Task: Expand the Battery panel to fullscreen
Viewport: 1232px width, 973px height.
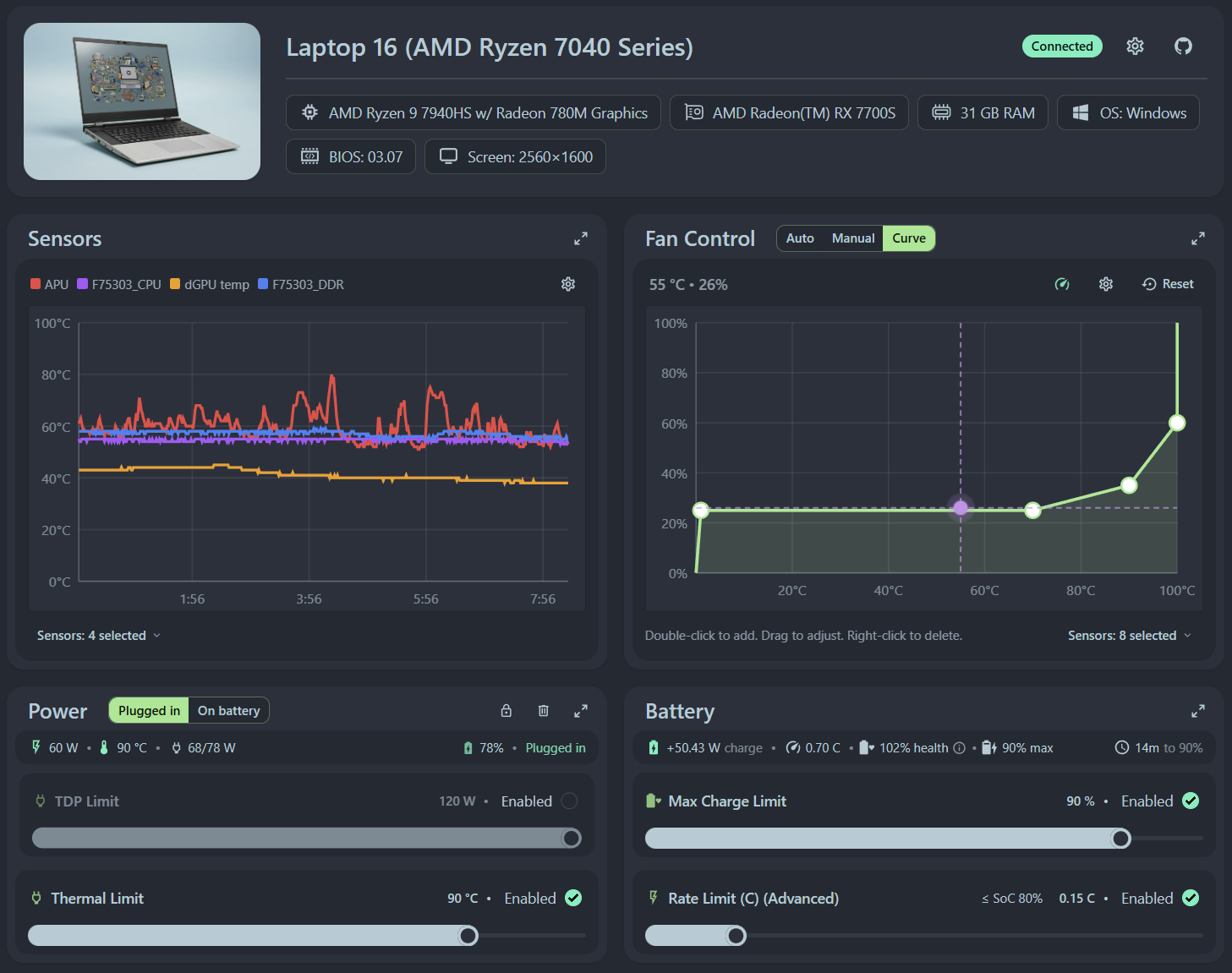Action: pyautogui.click(x=1197, y=711)
